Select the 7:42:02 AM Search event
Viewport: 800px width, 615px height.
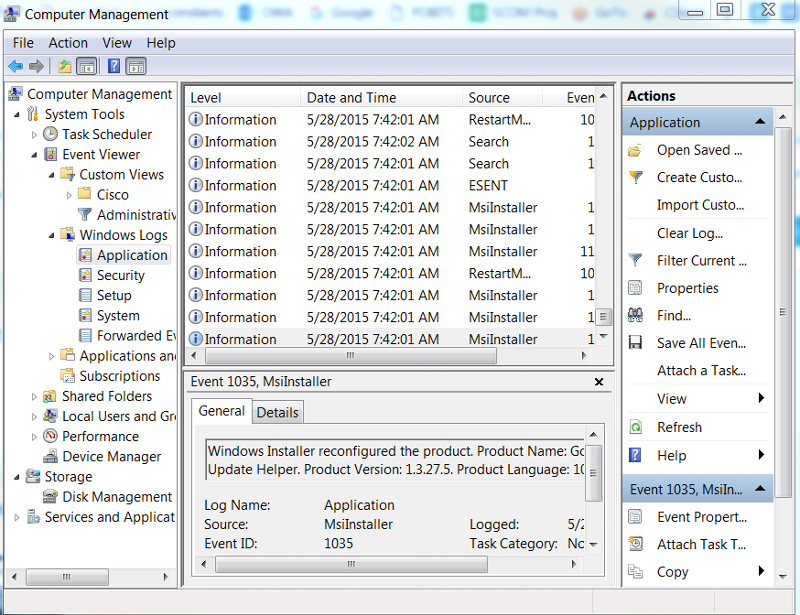[390, 142]
